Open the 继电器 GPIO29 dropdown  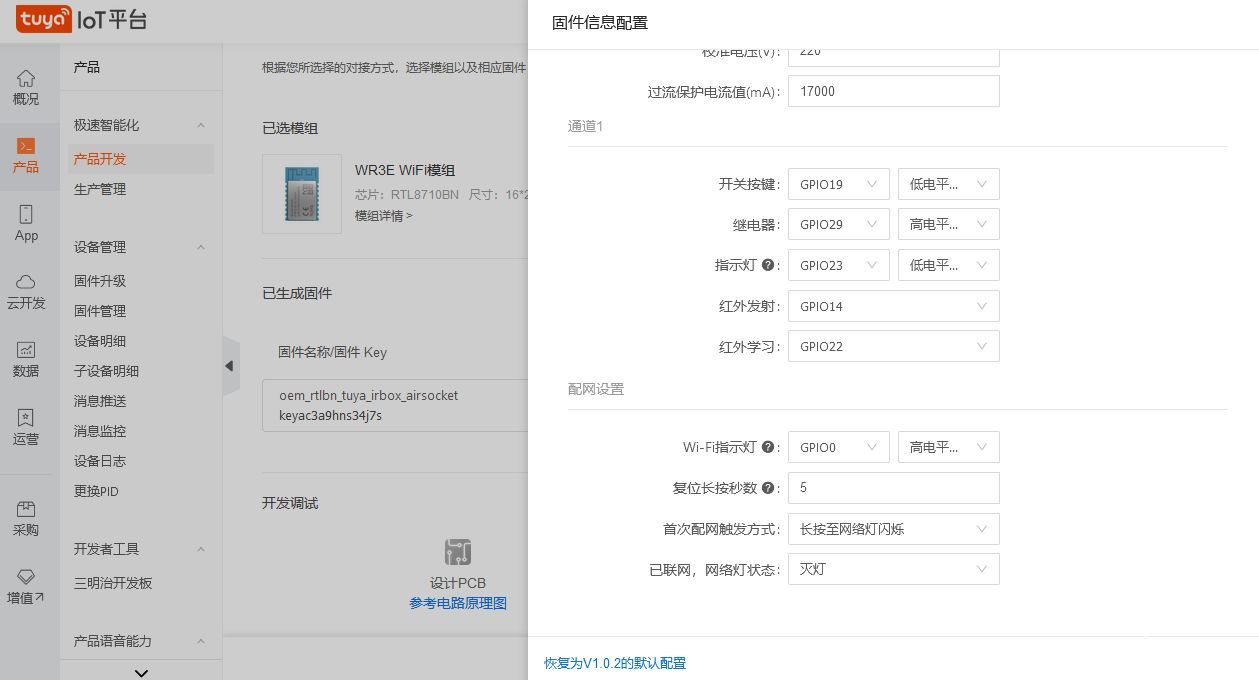pos(838,224)
